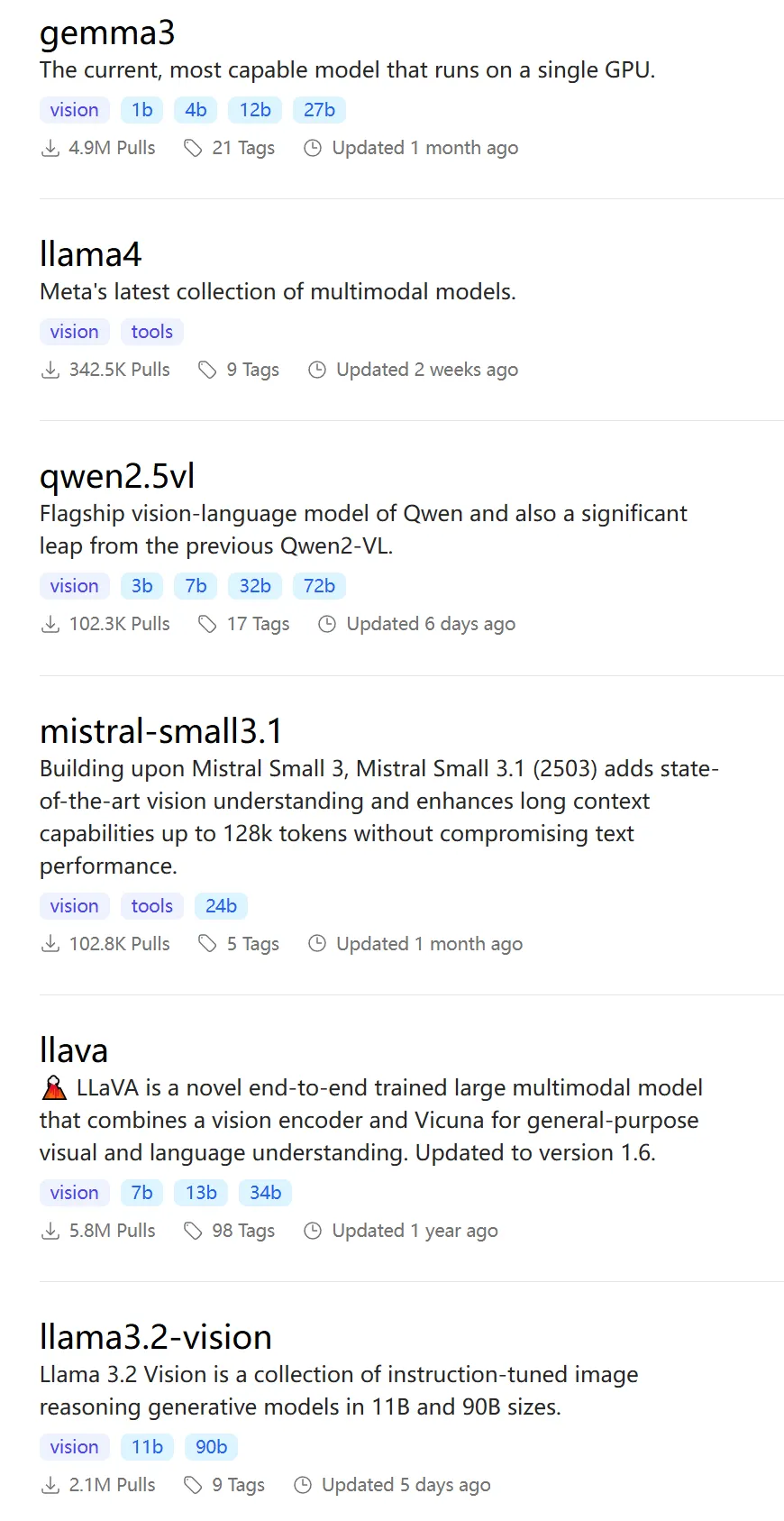Viewport: 784px width, 1521px height.
Task: Click the tag icon beside llama4's 9 Tags
Action: pos(207,370)
